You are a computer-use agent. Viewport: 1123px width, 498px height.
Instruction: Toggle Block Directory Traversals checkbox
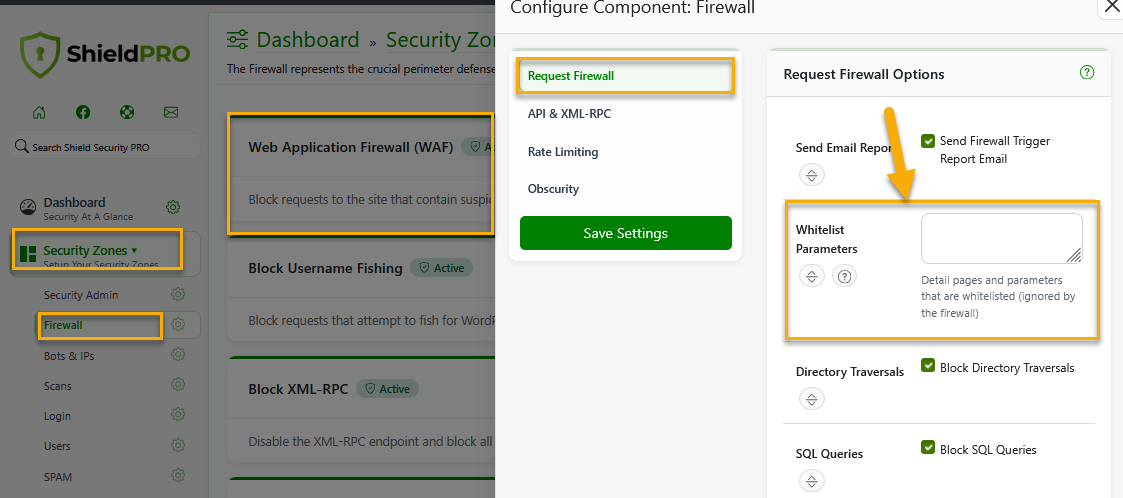pyautogui.click(x=928, y=366)
